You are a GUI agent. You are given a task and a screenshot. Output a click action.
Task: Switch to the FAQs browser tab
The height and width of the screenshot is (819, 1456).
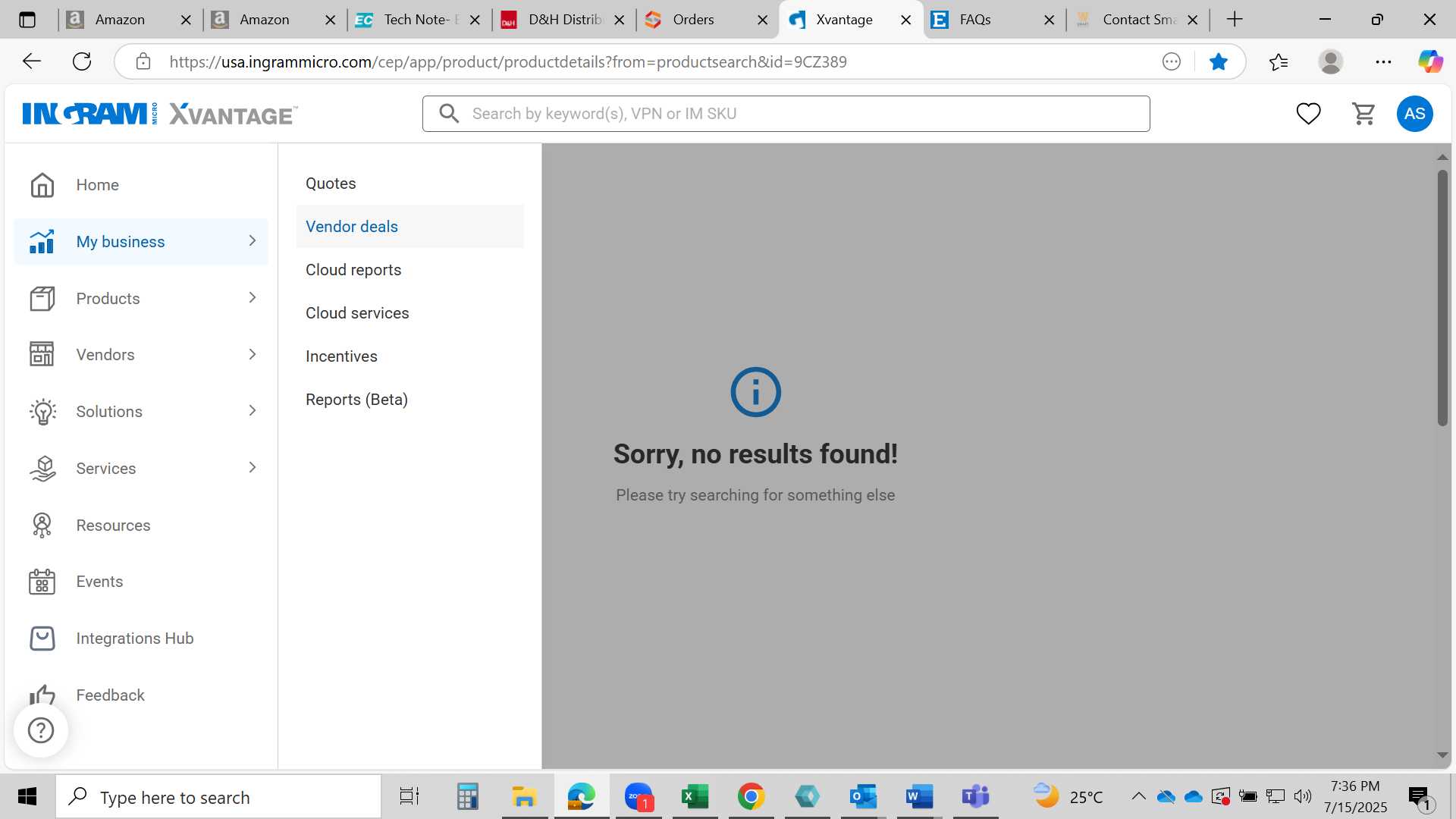pos(993,20)
